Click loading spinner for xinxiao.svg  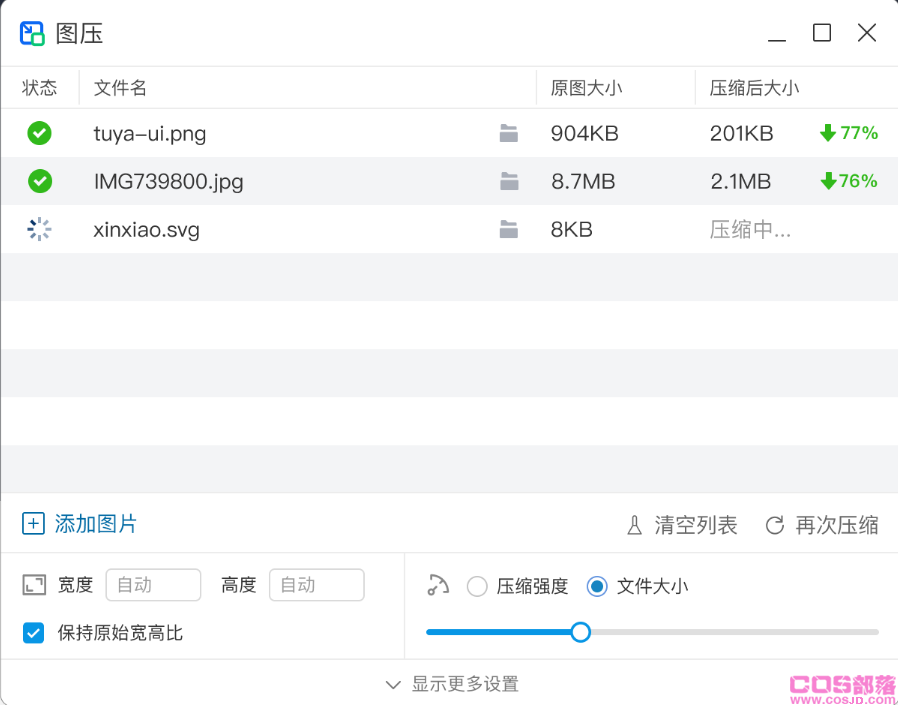point(40,229)
